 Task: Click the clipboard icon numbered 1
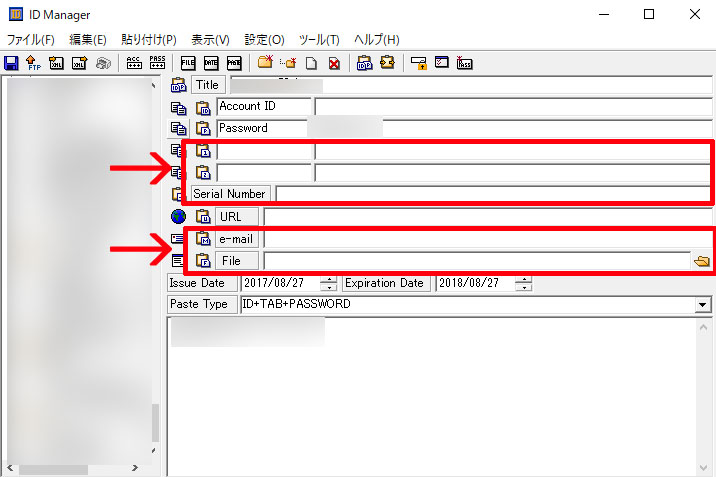tap(203, 151)
